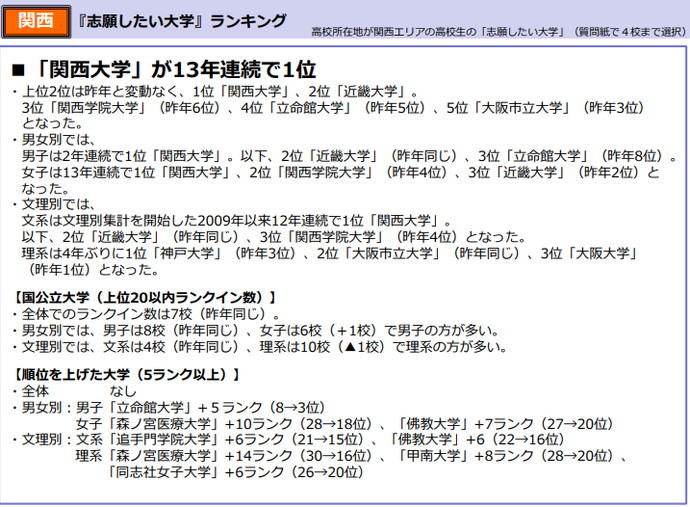
Task: Click the line starting 理系は4年ぶりに1位
Action: click(330, 254)
